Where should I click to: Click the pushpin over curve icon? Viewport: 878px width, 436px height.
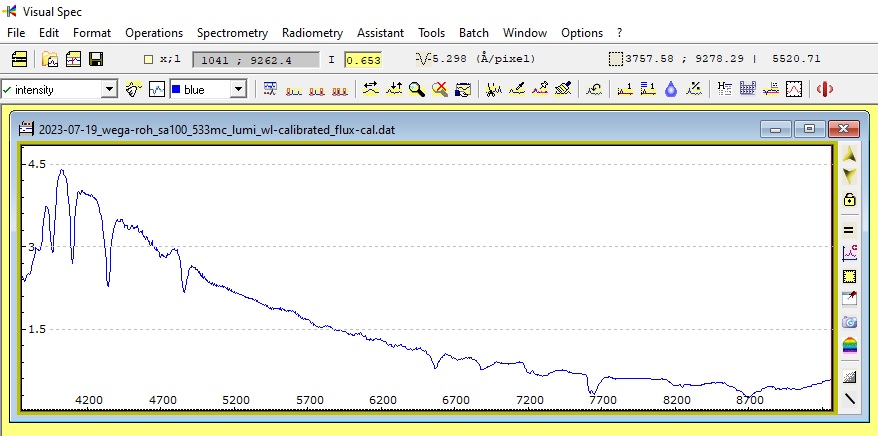(x=540, y=89)
